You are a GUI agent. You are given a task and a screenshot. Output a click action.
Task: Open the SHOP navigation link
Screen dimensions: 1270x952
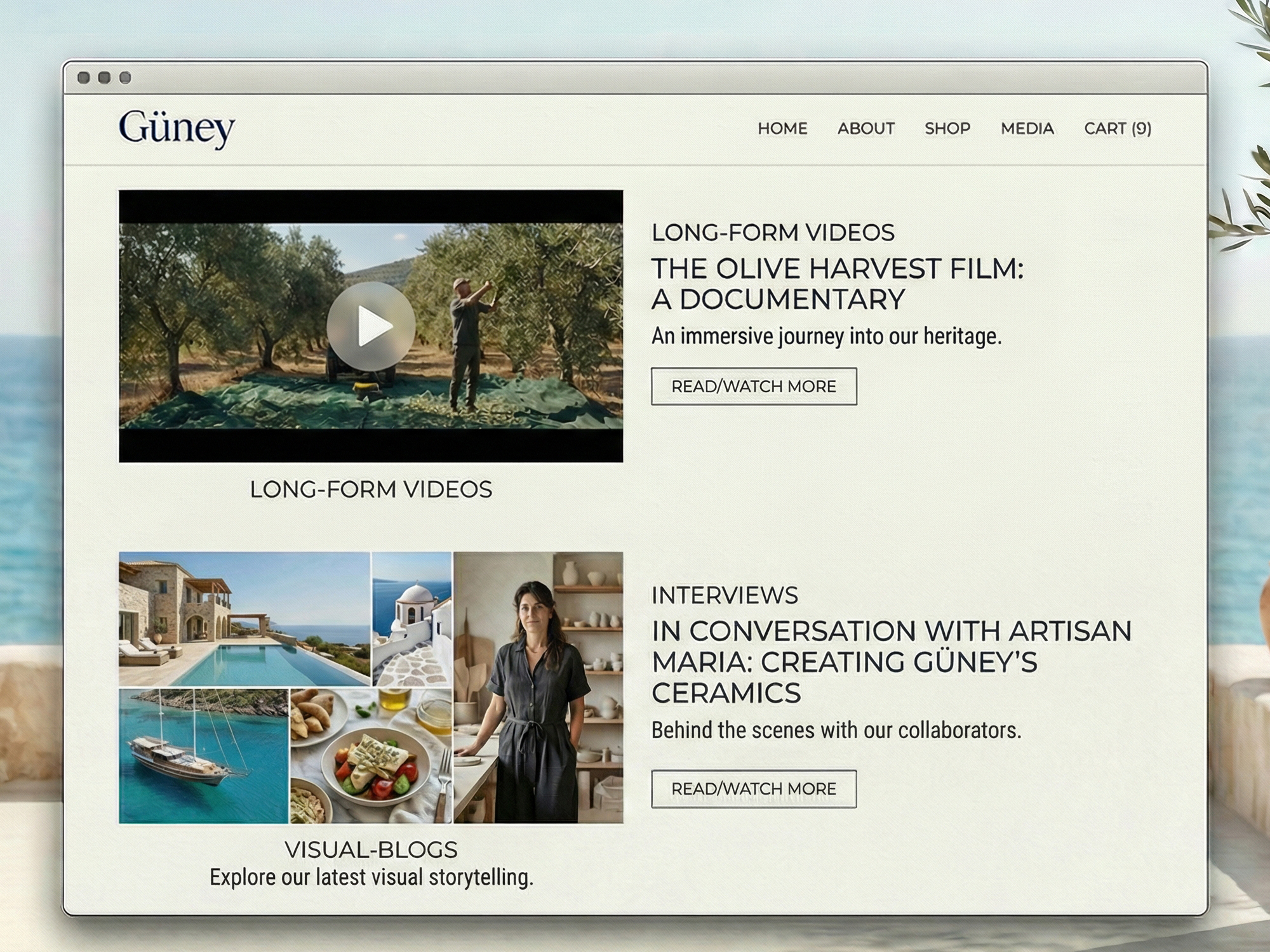[947, 129]
